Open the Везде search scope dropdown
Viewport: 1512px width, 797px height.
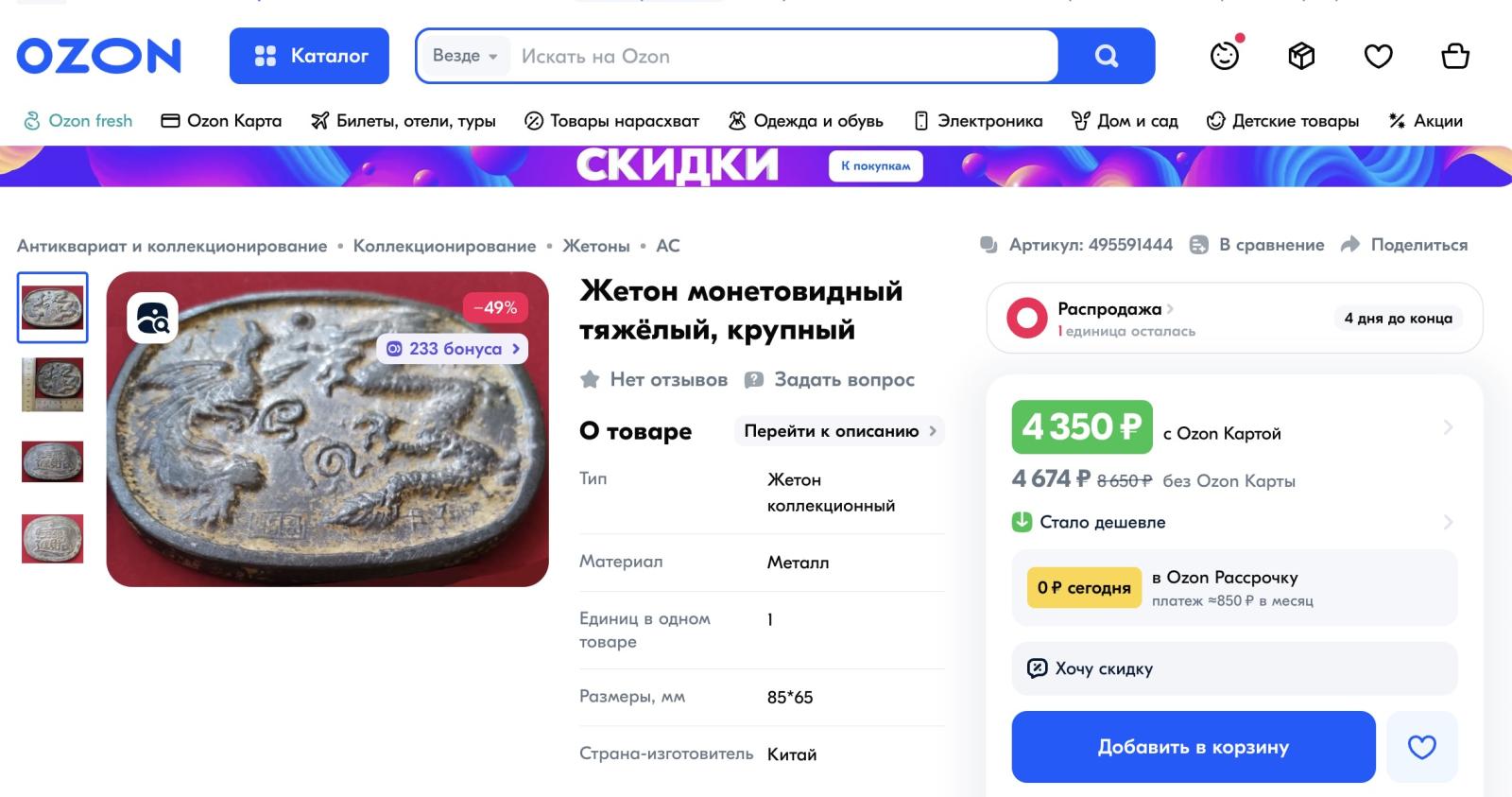point(464,56)
